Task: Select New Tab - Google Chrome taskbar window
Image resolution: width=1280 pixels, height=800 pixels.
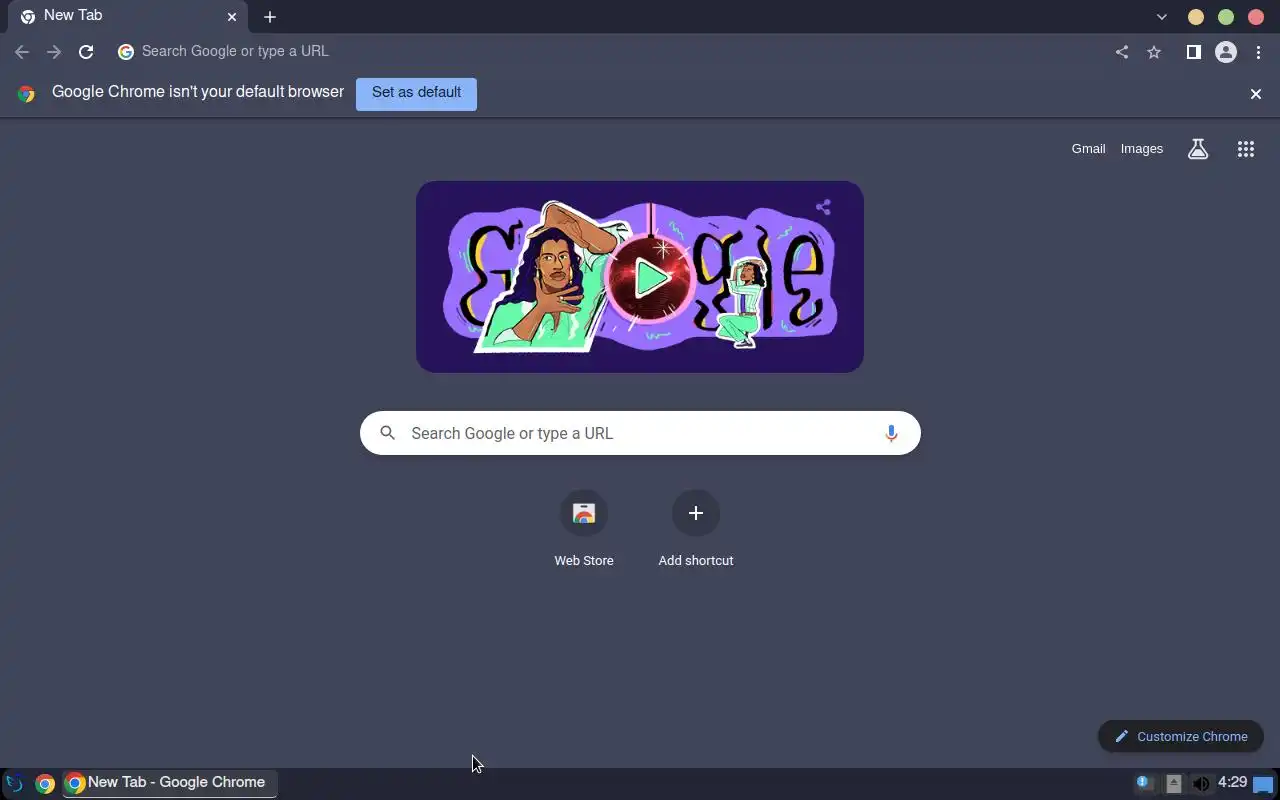Action: 170,783
